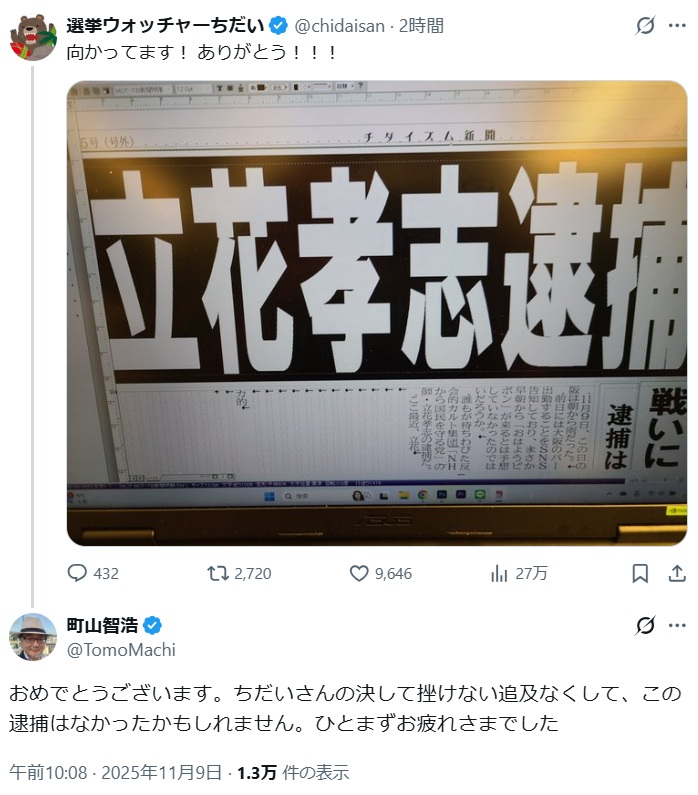Click Grok icon on the chidaisan post

coord(645,25)
